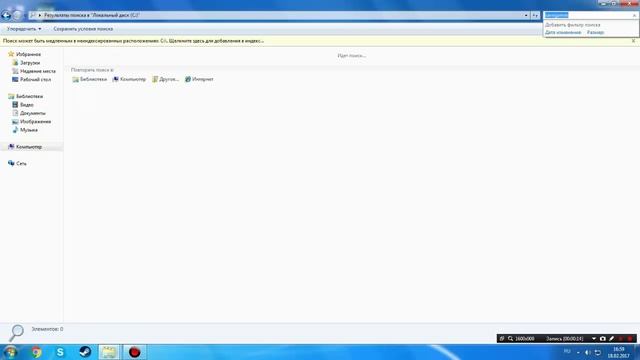Click the recorder magnifier resolution icon
The width and height of the screenshot is (640, 360).
pyautogui.click(x=510, y=338)
